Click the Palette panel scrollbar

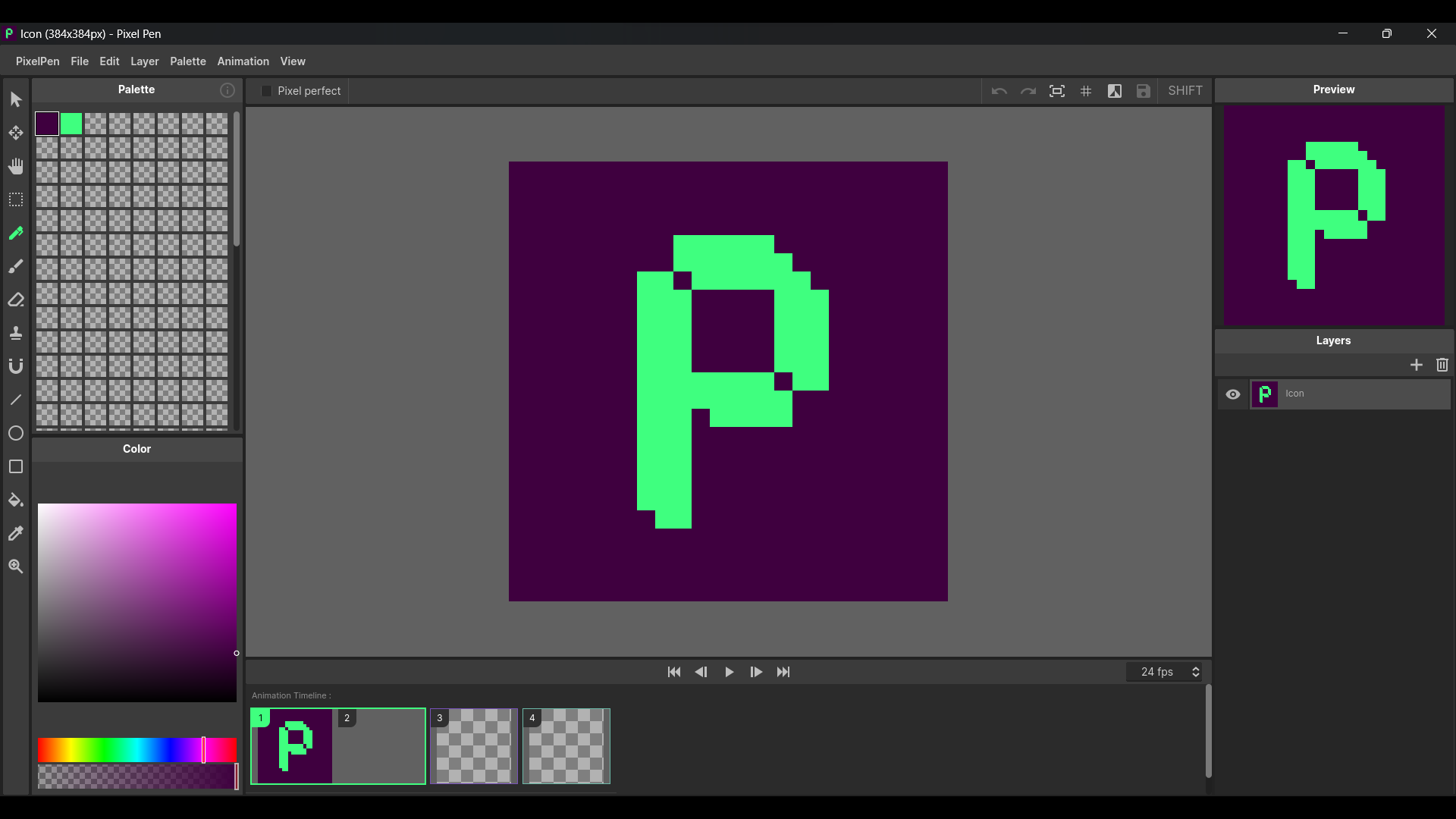coord(237,179)
